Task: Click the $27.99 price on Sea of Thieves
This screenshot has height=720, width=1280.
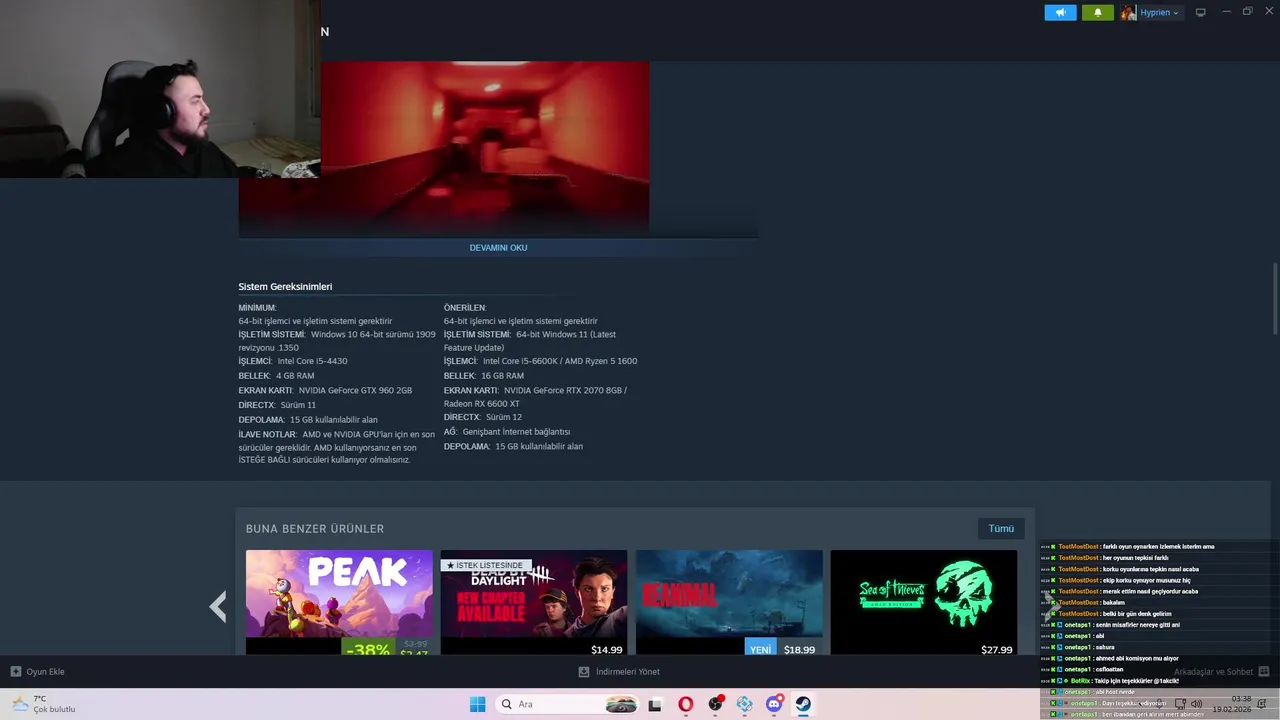Action: [x=996, y=650]
